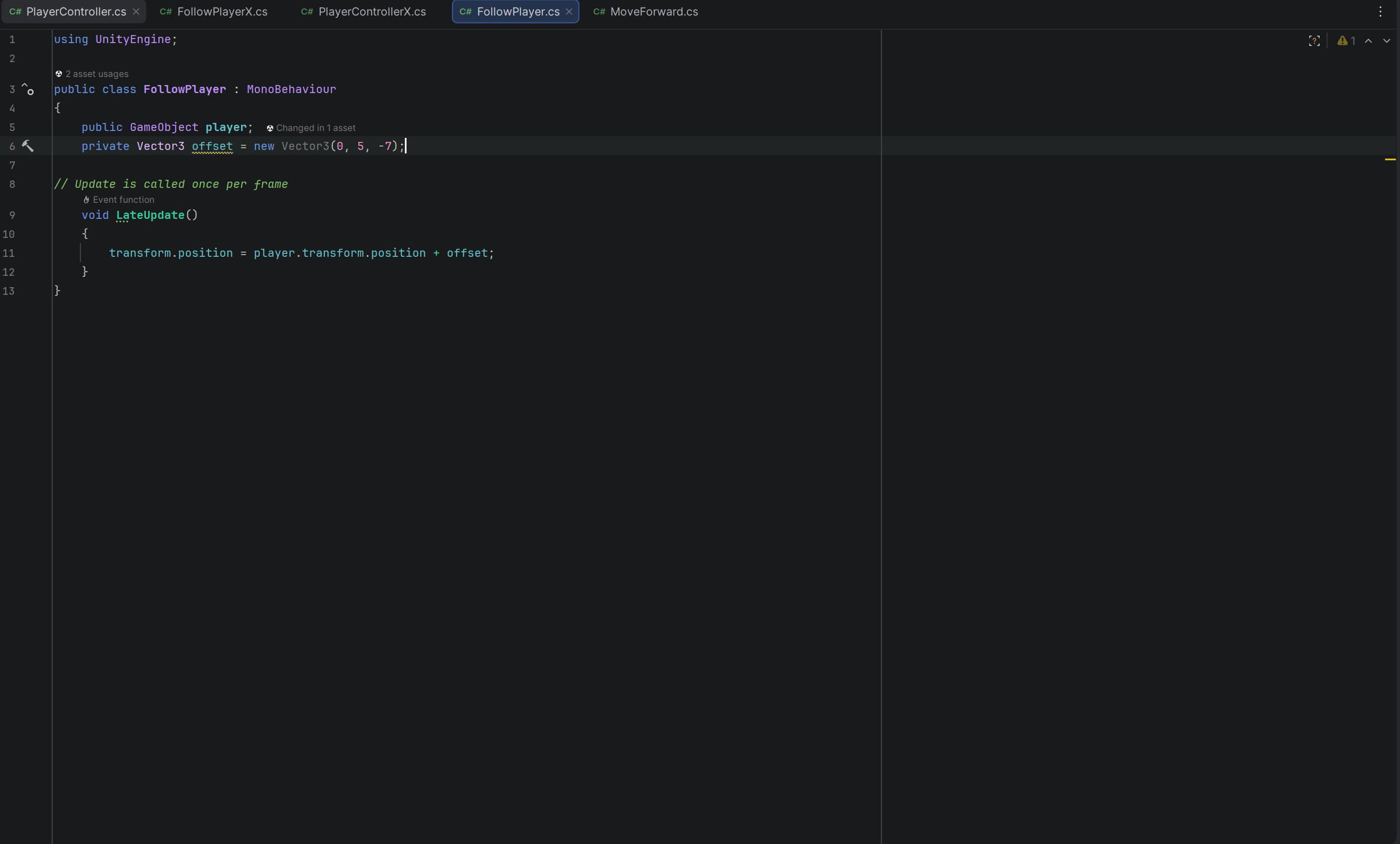Switch to the PlayerController.cs tab
The width and height of the screenshot is (1400, 844).
click(x=76, y=11)
